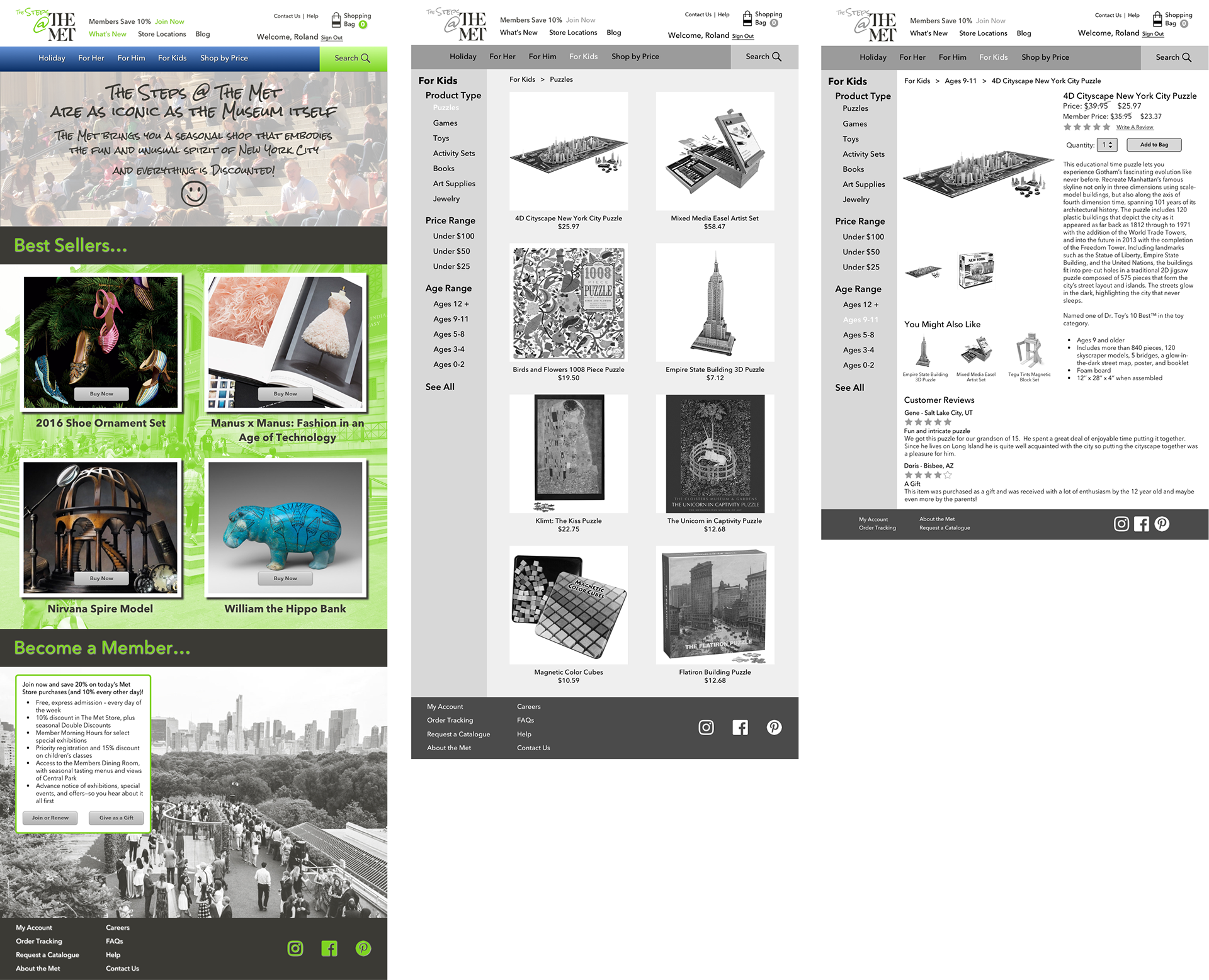
Task: Open Pinterest icon in green home page footer
Action: (363, 948)
